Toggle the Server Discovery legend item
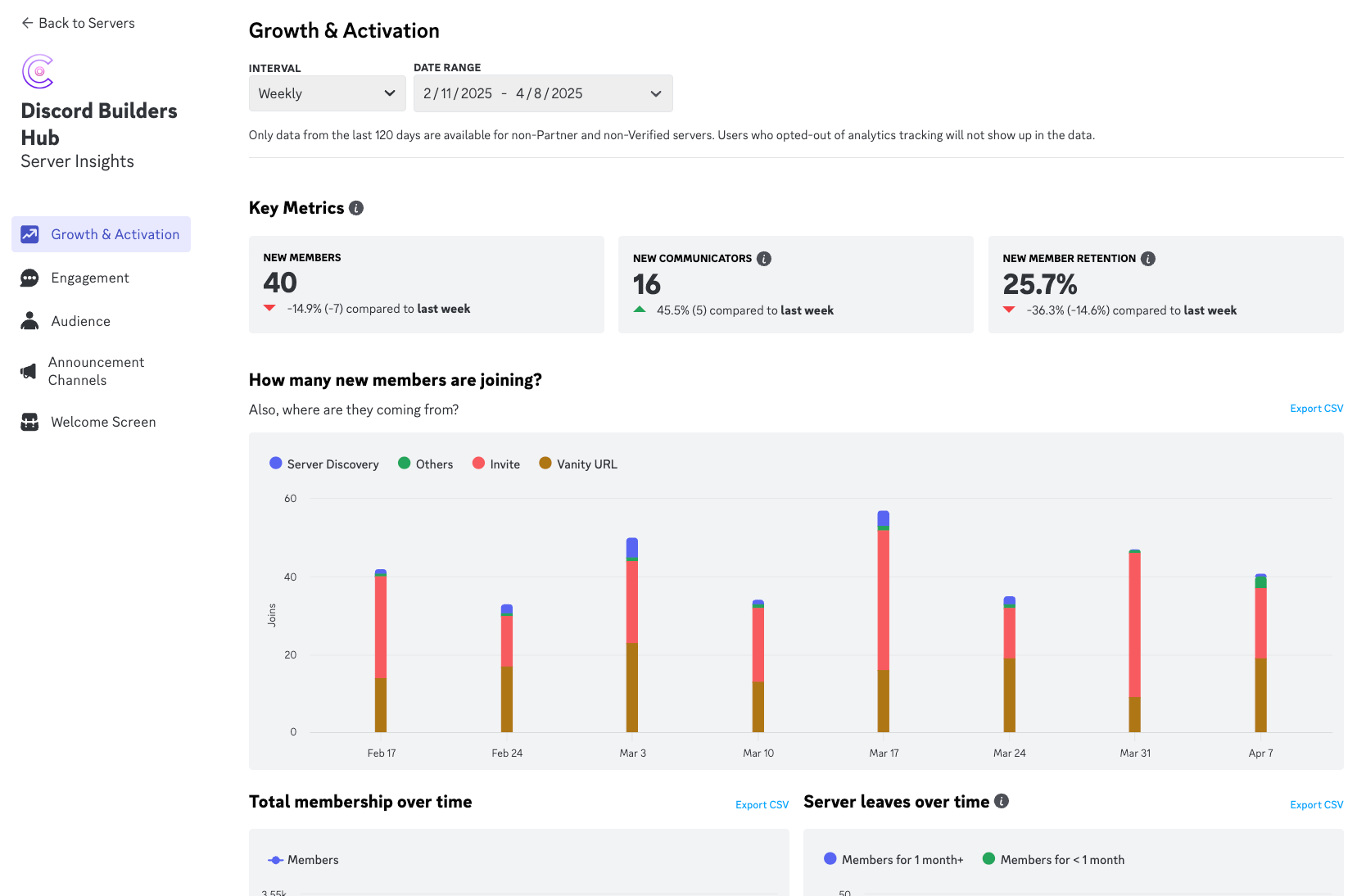Screen dimensions: 1357x896 pyautogui.click(x=323, y=464)
